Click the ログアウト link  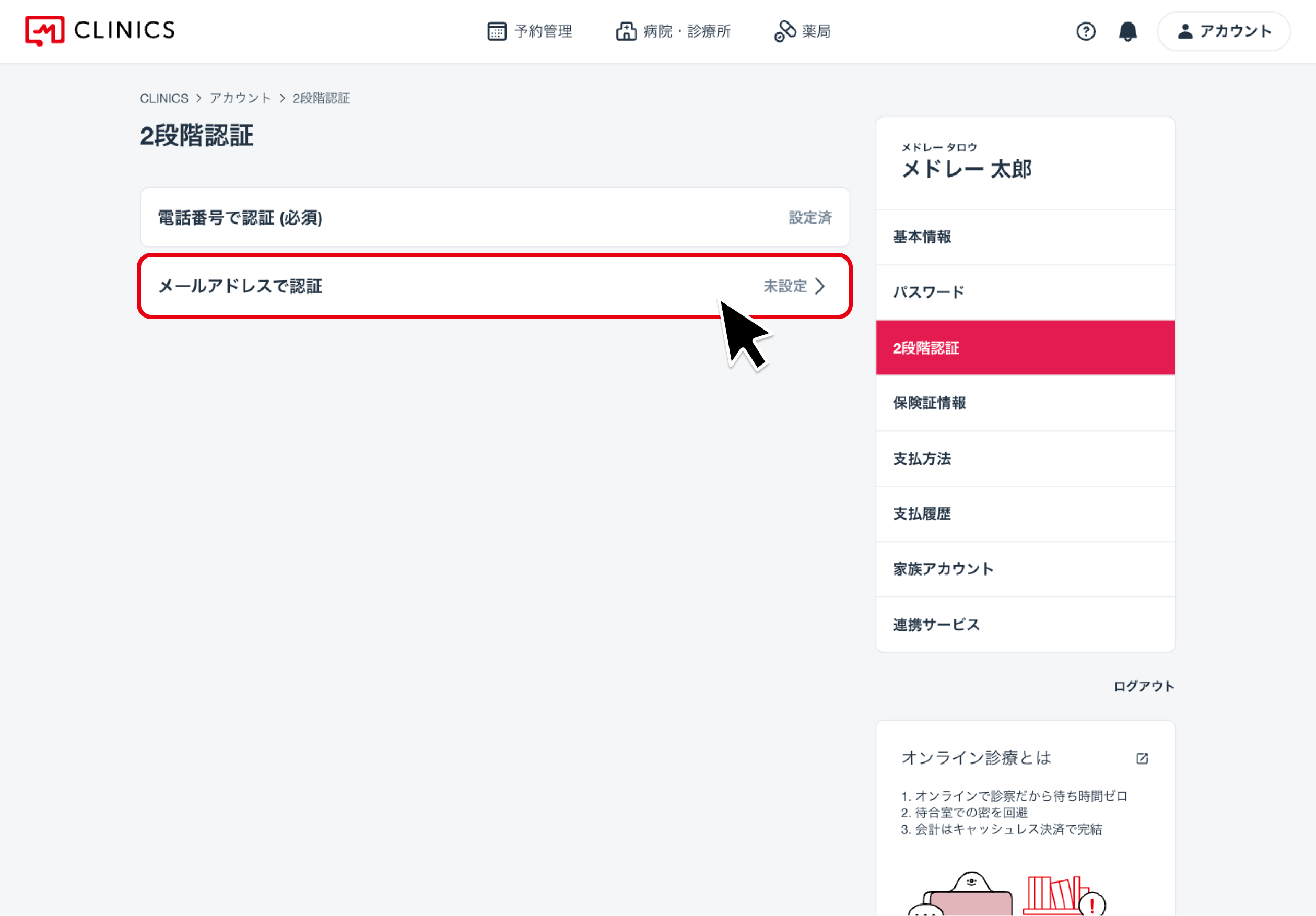1143,686
